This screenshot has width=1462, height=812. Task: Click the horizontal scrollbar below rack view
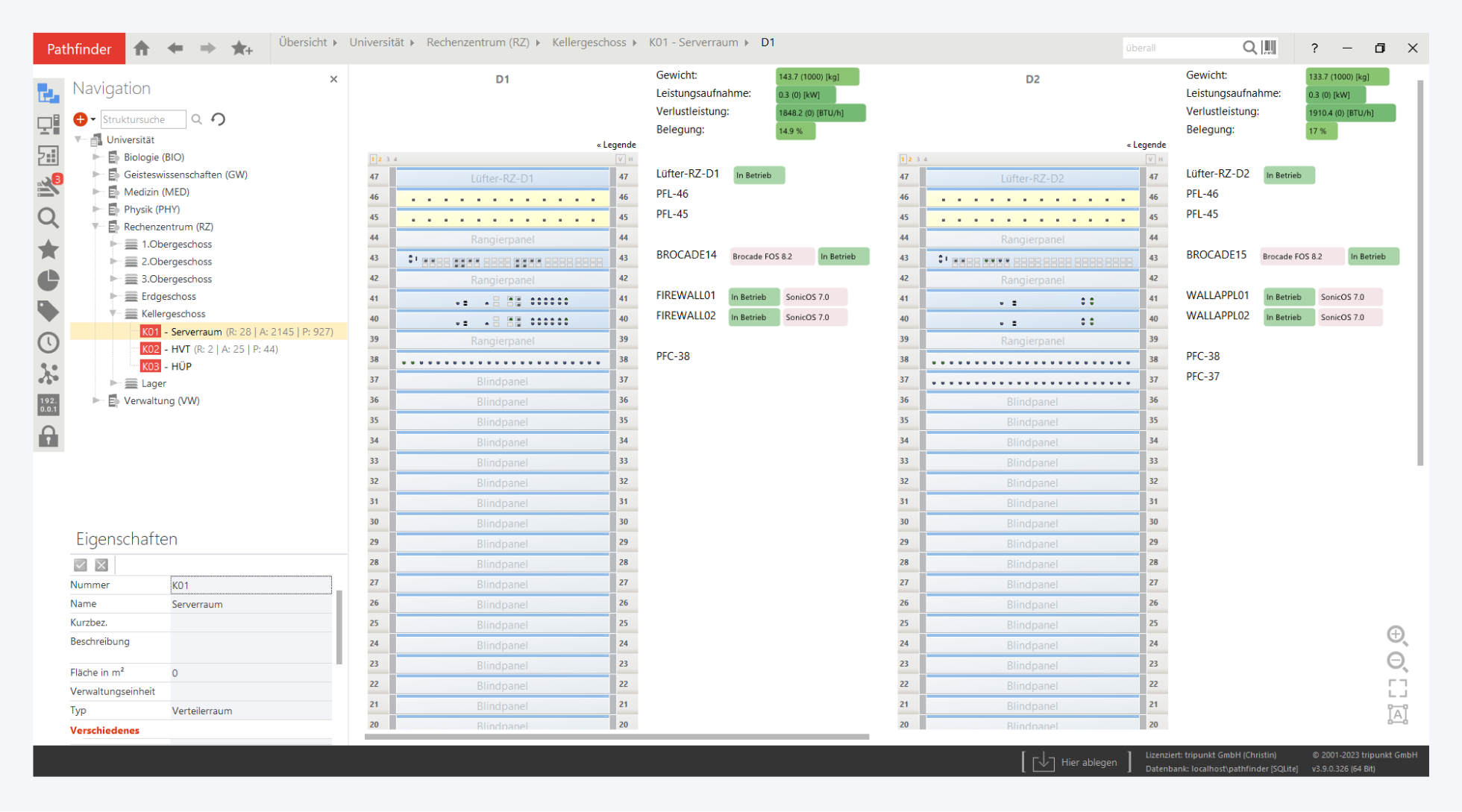click(616, 737)
